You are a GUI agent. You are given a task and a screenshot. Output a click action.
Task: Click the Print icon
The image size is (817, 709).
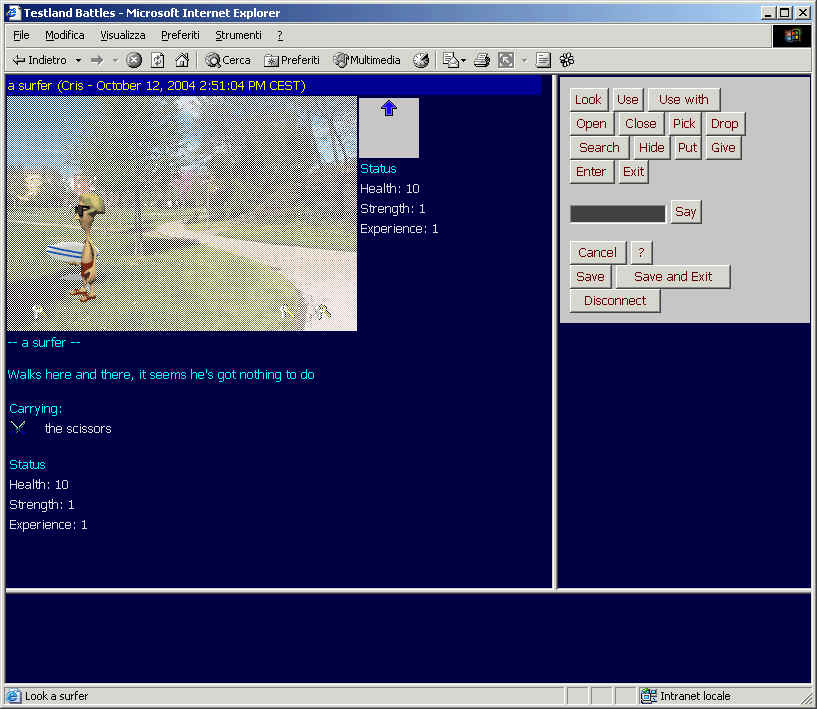[x=482, y=60]
